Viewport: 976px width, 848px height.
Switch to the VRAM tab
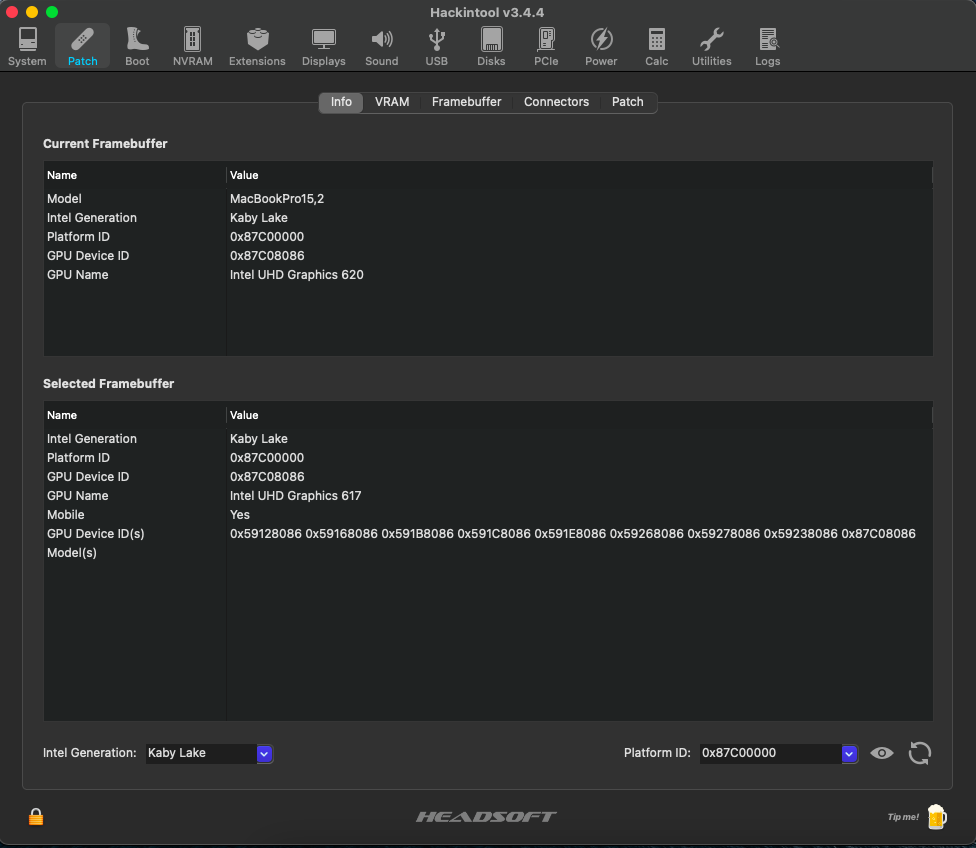click(x=392, y=101)
